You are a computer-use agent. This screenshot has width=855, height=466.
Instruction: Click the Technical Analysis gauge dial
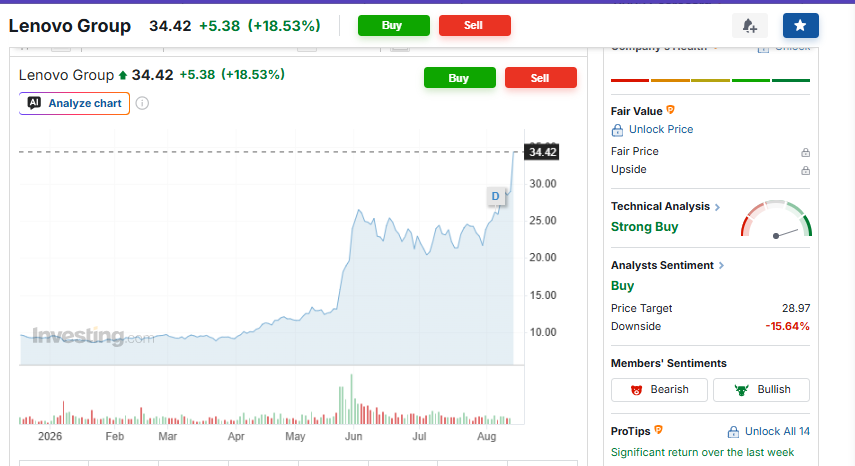click(x=776, y=219)
